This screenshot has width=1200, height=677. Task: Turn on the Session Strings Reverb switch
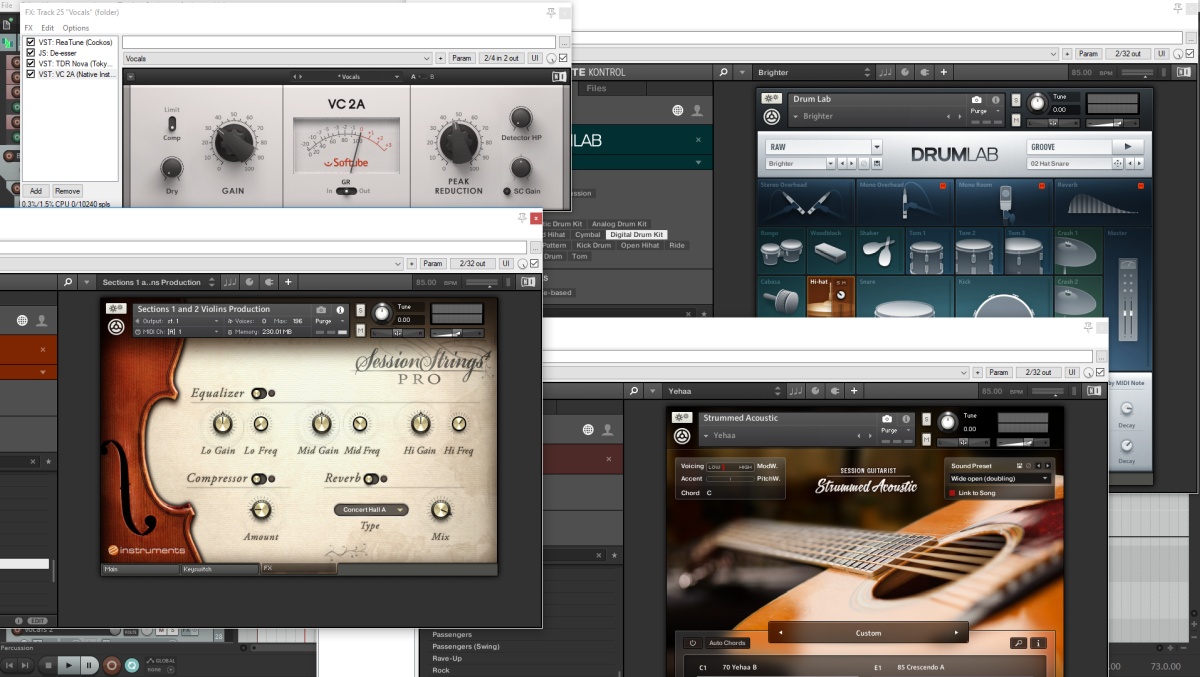373,478
